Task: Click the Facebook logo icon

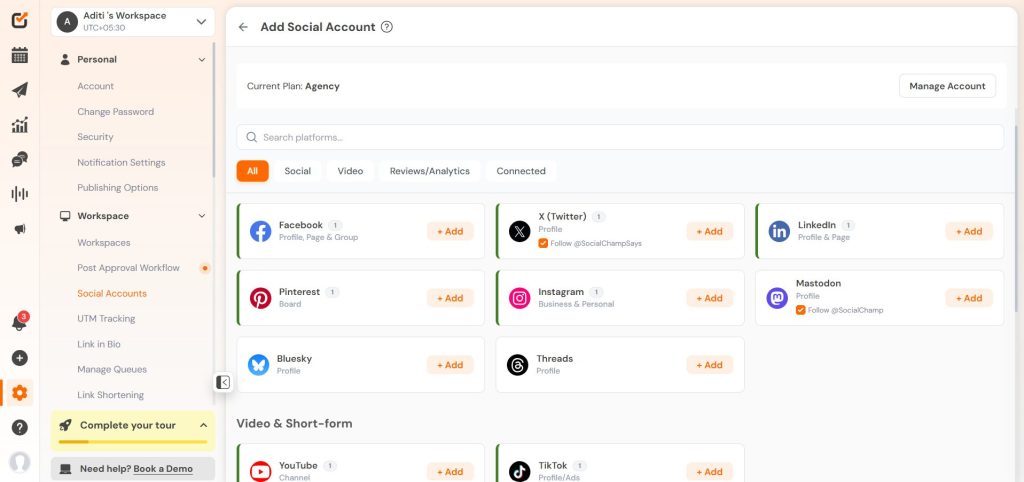Action: click(261, 231)
